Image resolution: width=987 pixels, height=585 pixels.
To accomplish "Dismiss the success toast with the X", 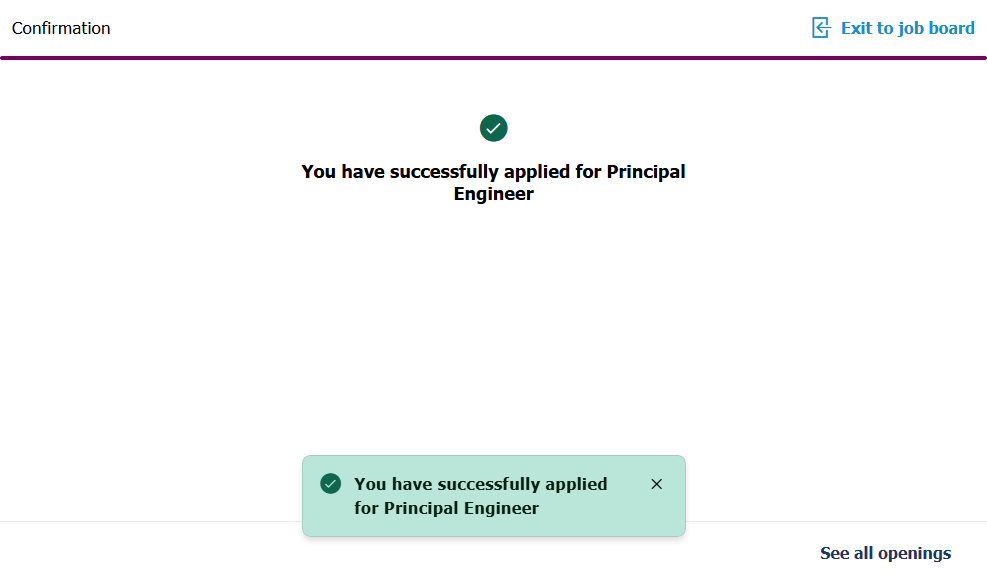I will tap(656, 484).
